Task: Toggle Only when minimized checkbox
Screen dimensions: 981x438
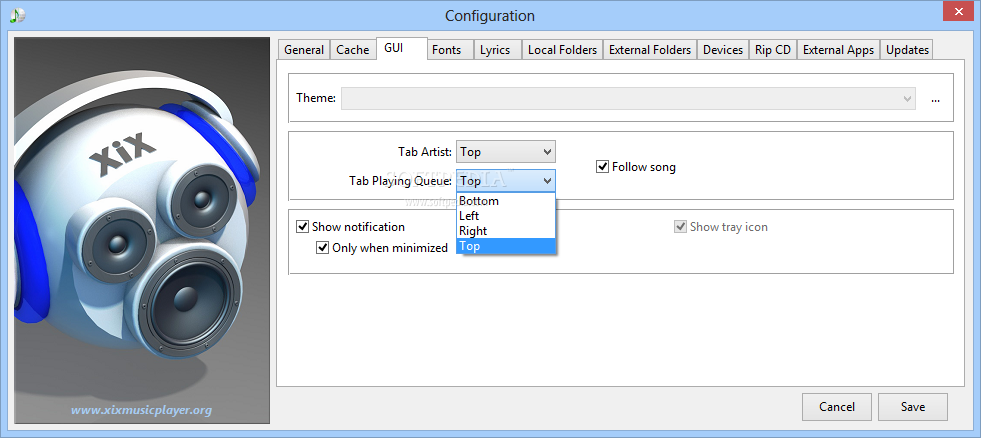Action: click(382, 248)
